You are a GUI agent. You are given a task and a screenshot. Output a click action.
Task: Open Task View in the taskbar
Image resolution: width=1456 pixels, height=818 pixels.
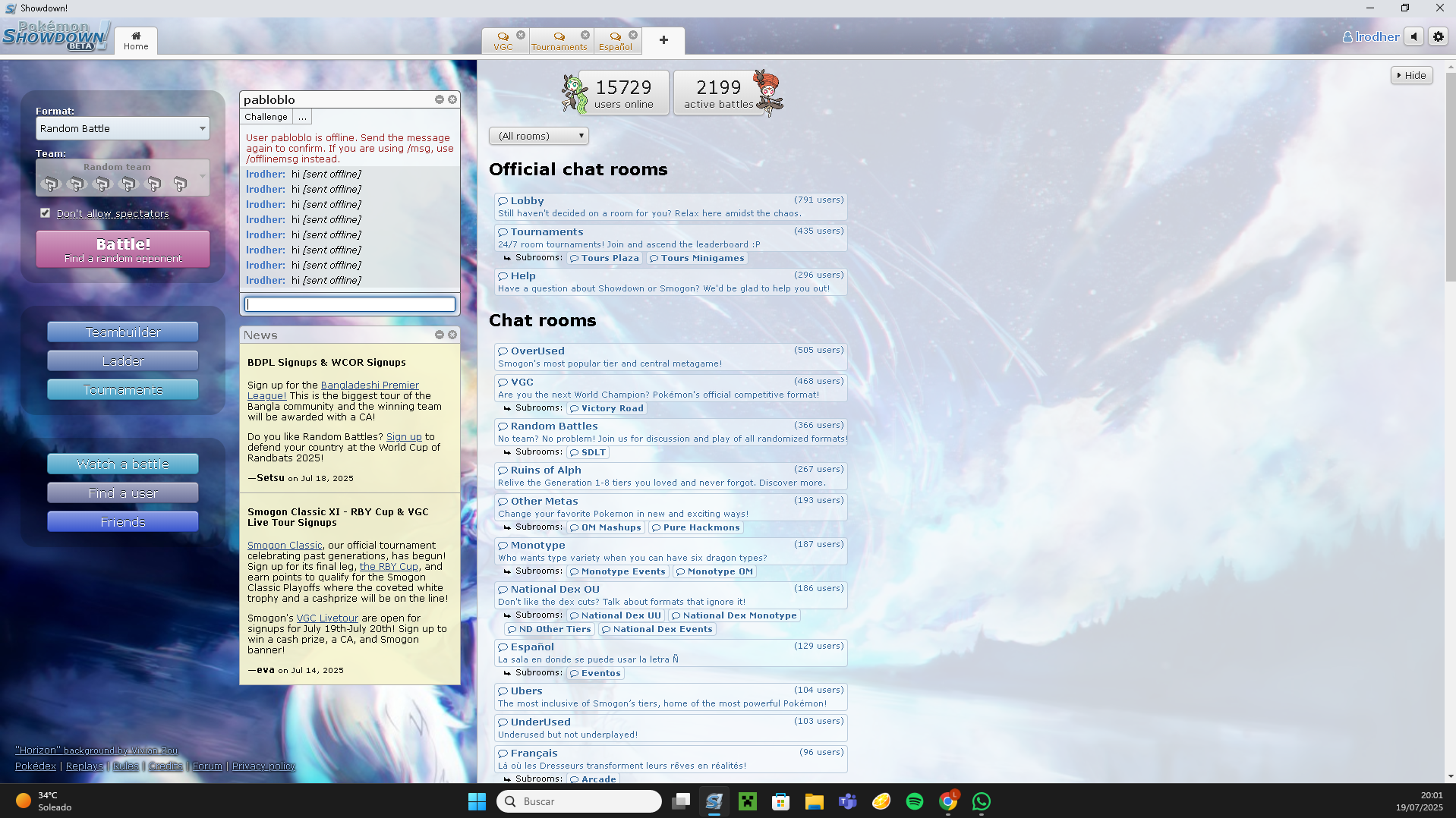pos(681,801)
